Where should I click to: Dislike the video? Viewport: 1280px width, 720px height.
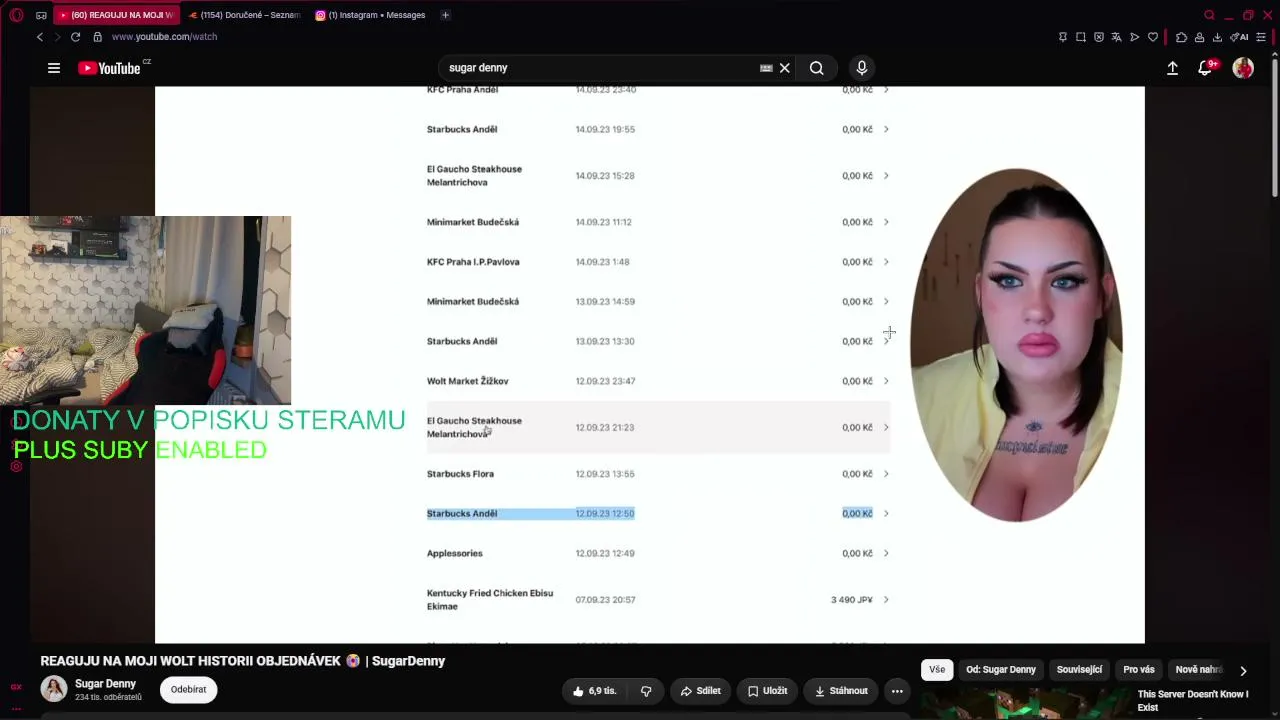pyautogui.click(x=646, y=691)
